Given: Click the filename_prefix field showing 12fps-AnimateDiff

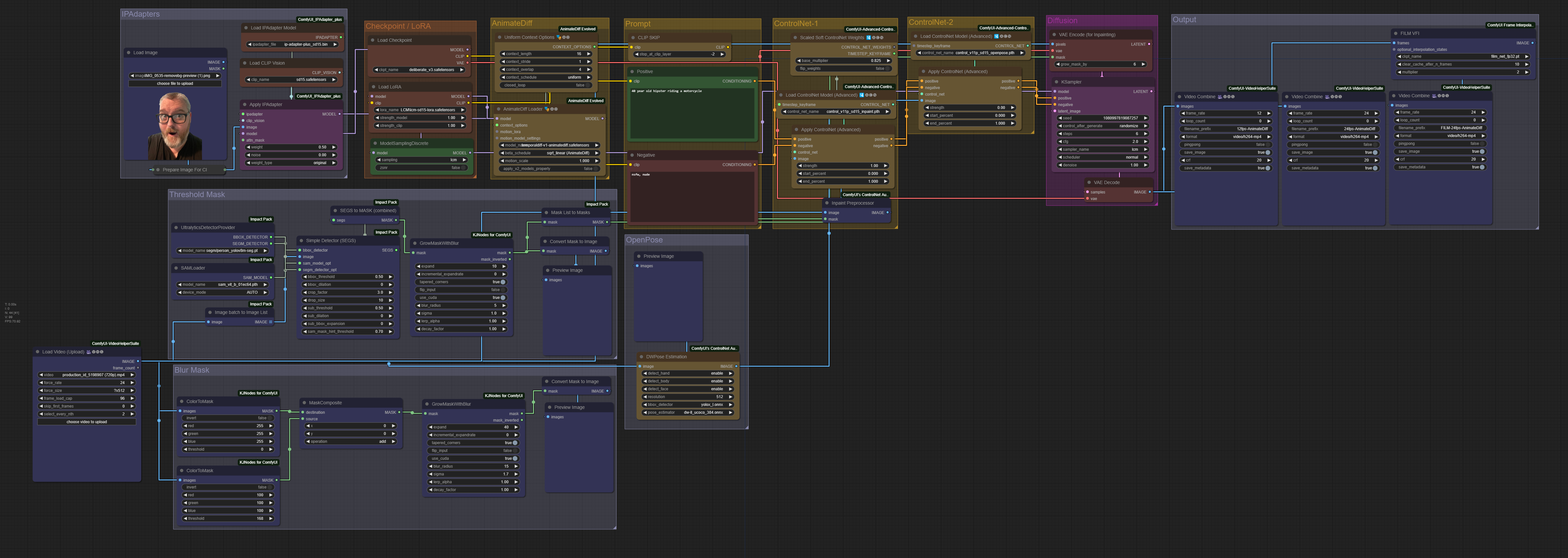Looking at the screenshot, I should [x=1225, y=129].
